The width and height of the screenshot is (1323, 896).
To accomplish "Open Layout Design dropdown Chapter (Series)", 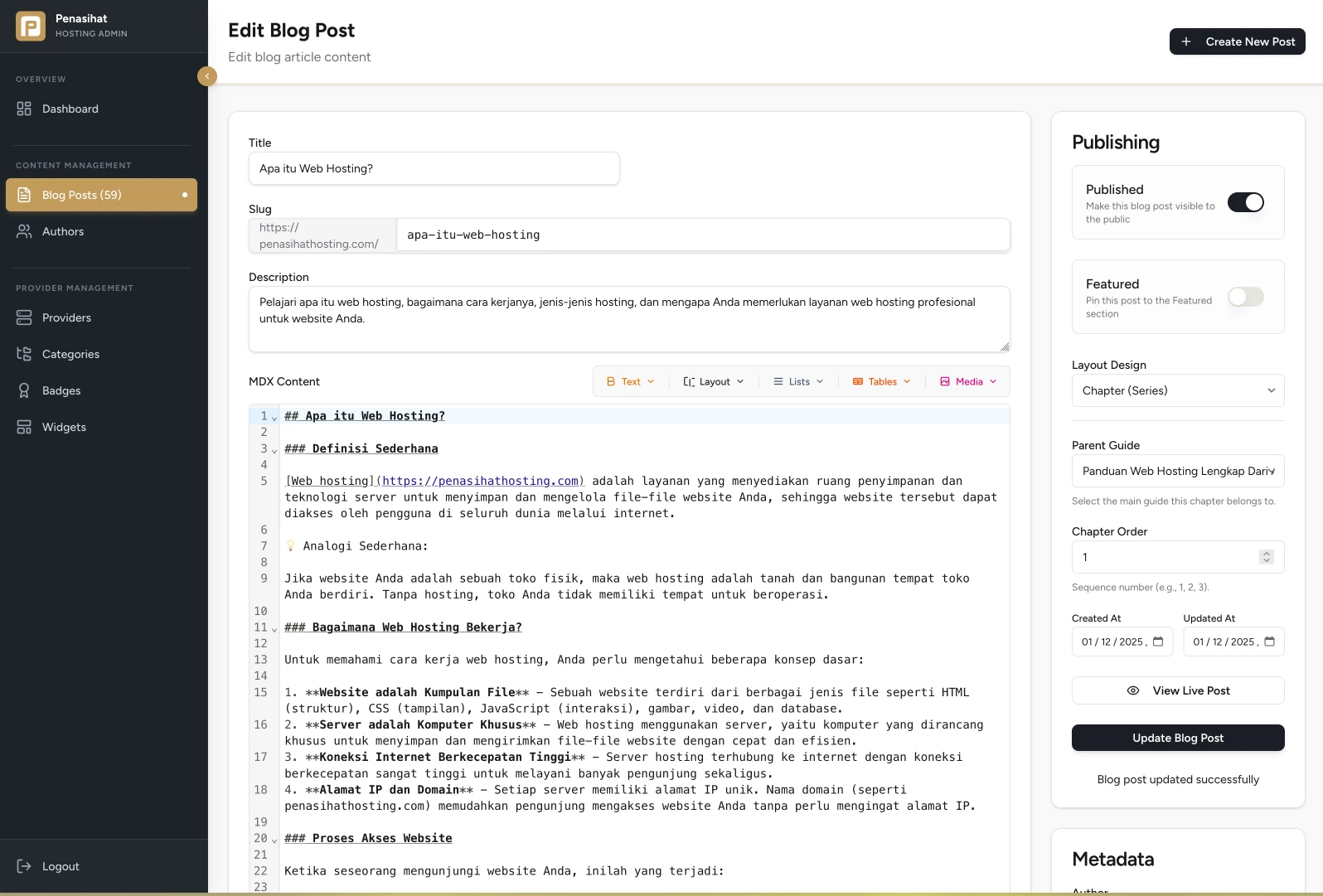I will click(x=1178, y=390).
